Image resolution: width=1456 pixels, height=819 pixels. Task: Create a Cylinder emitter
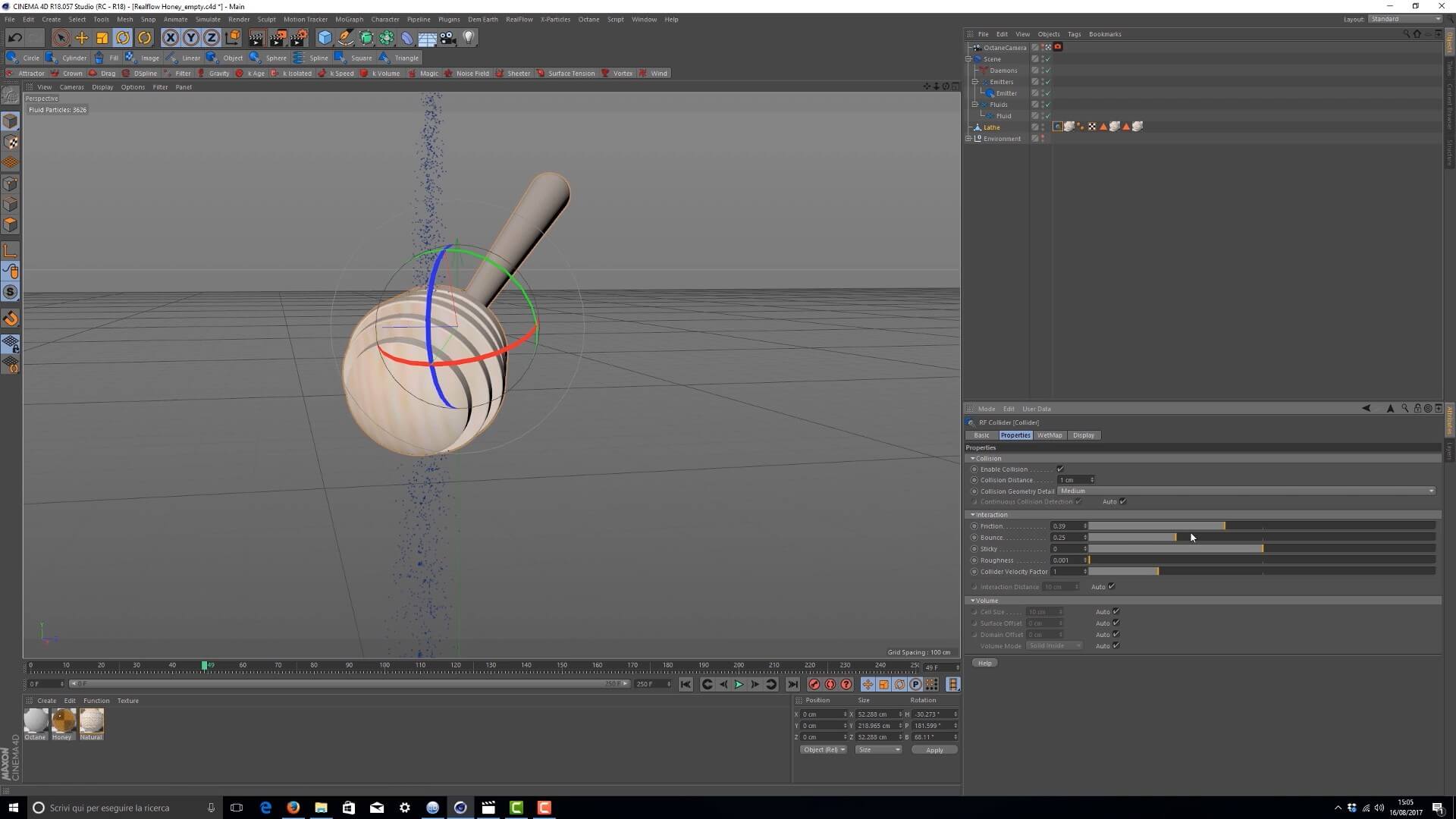pos(67,58)
